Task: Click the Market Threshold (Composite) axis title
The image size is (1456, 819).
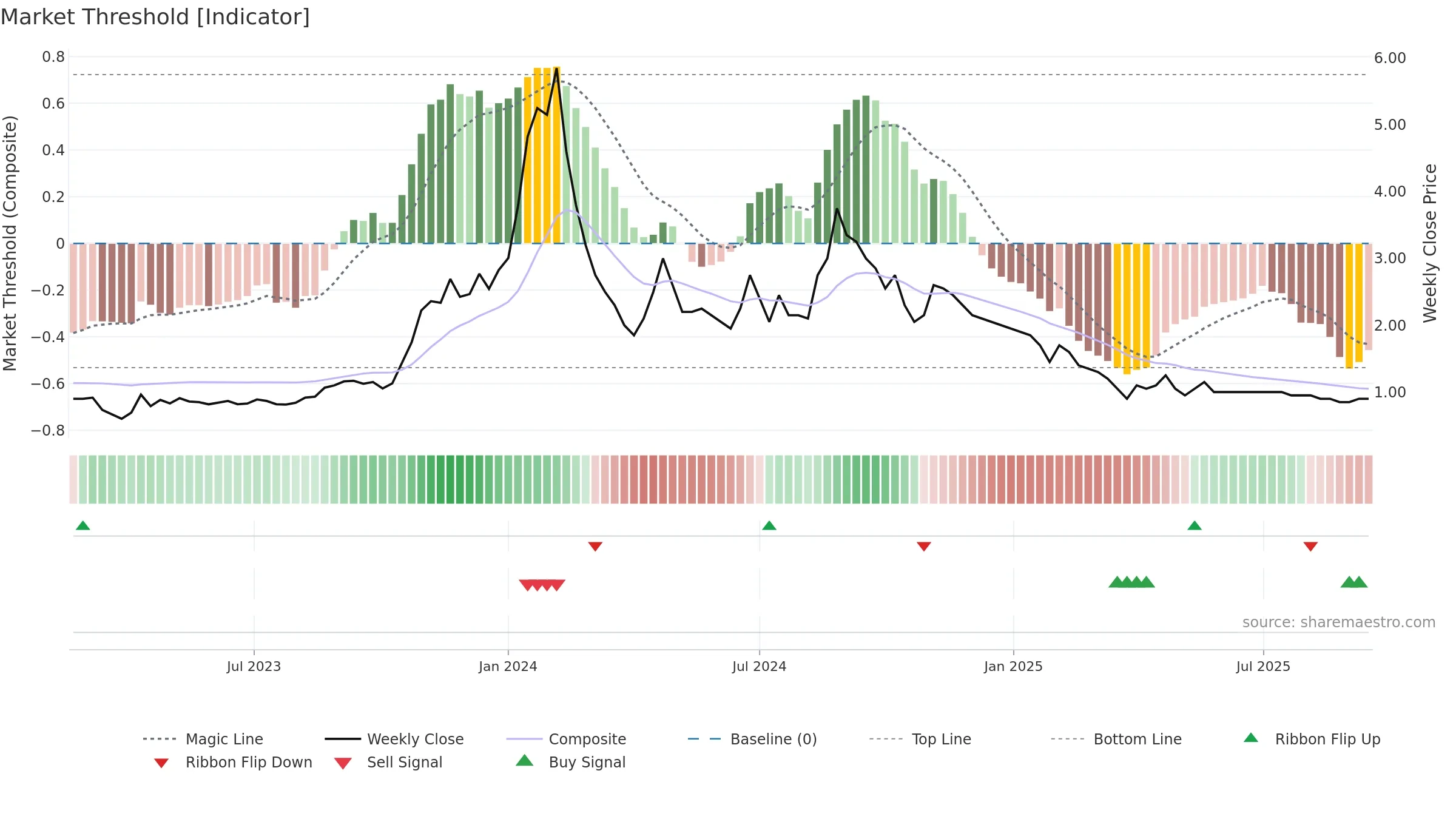Action: coord(10,243)
